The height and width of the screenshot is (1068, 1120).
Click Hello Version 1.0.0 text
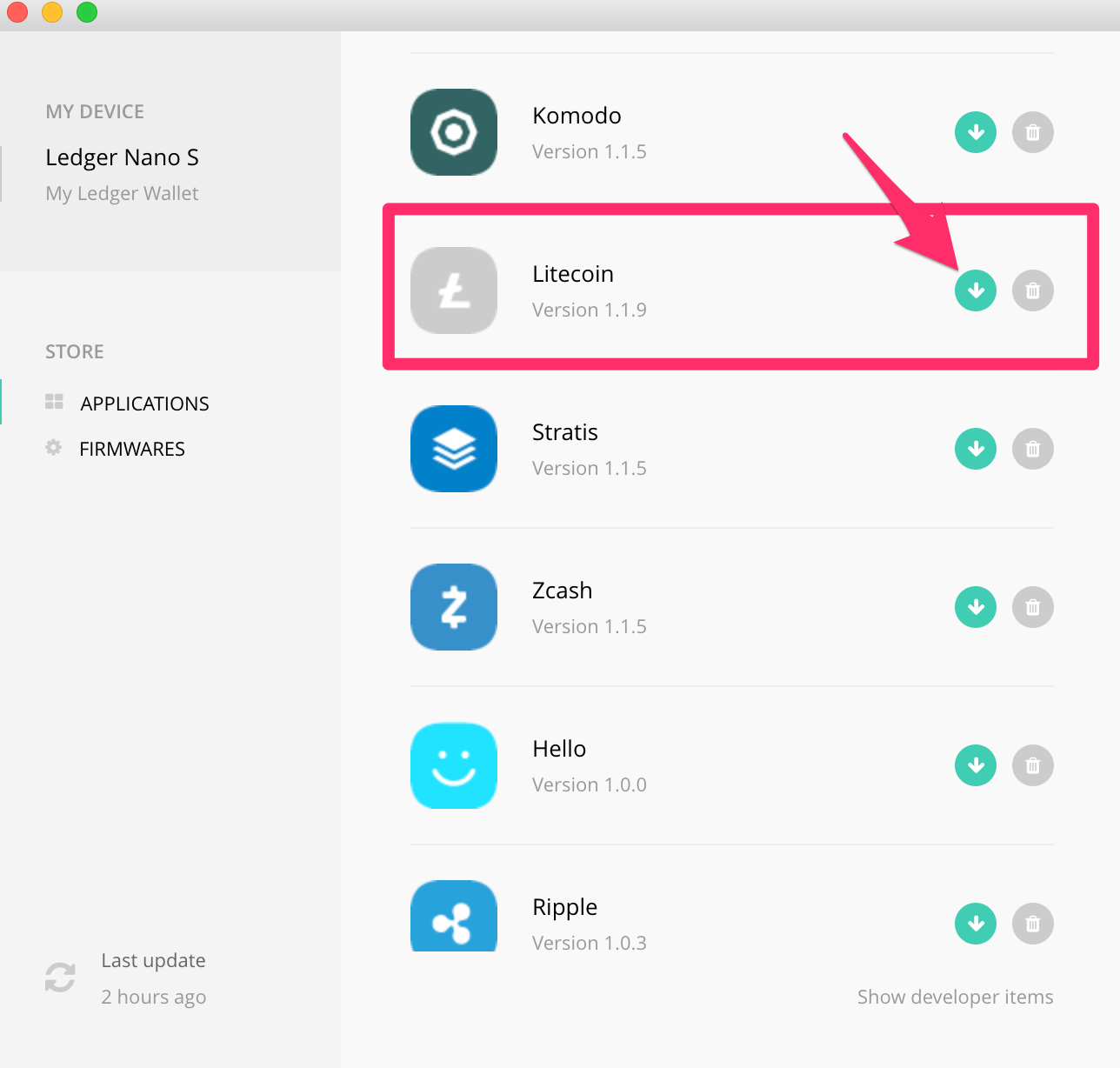590,784
